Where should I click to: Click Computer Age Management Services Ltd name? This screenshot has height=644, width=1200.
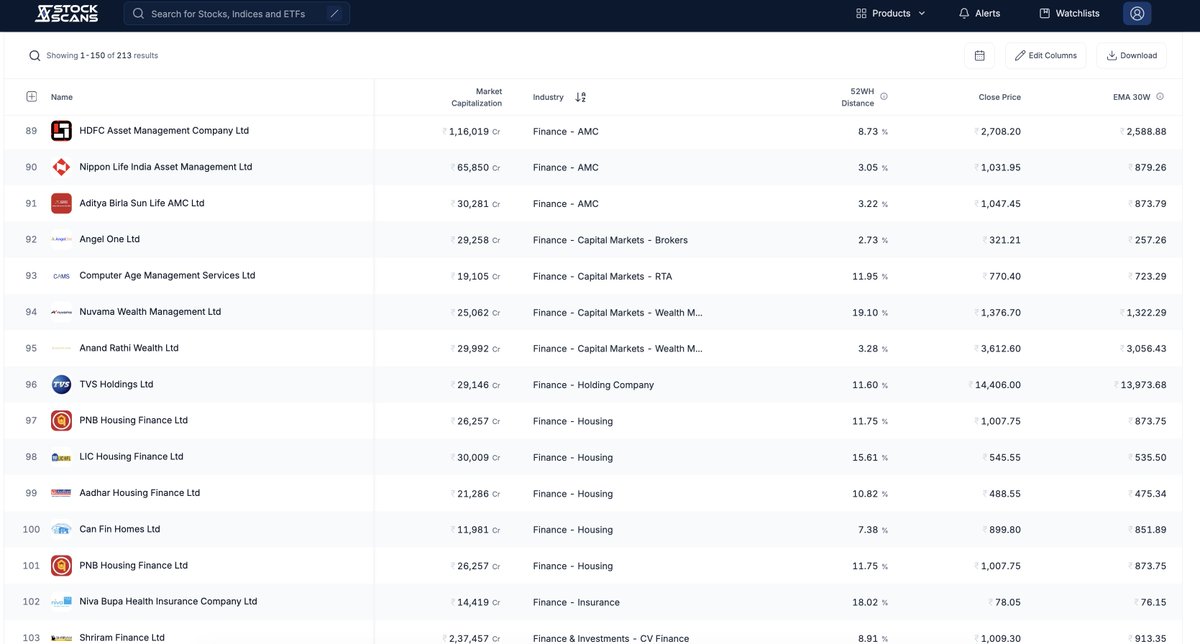(167, 276)
